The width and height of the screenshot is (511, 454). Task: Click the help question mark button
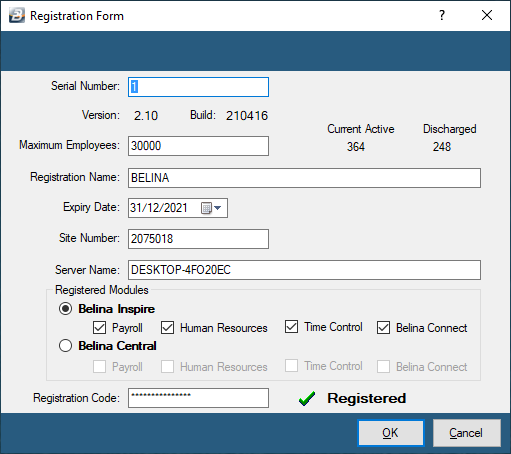[442, 15]
